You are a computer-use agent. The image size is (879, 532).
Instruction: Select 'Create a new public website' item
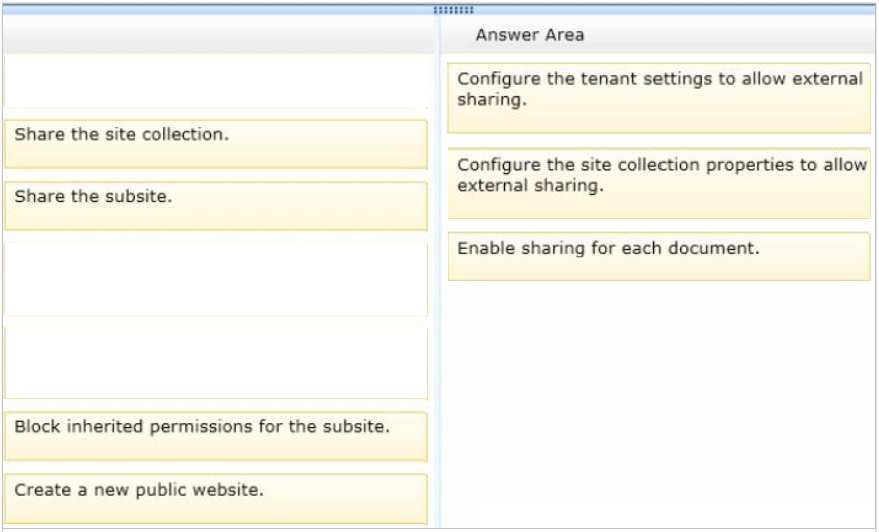(216, 499)
